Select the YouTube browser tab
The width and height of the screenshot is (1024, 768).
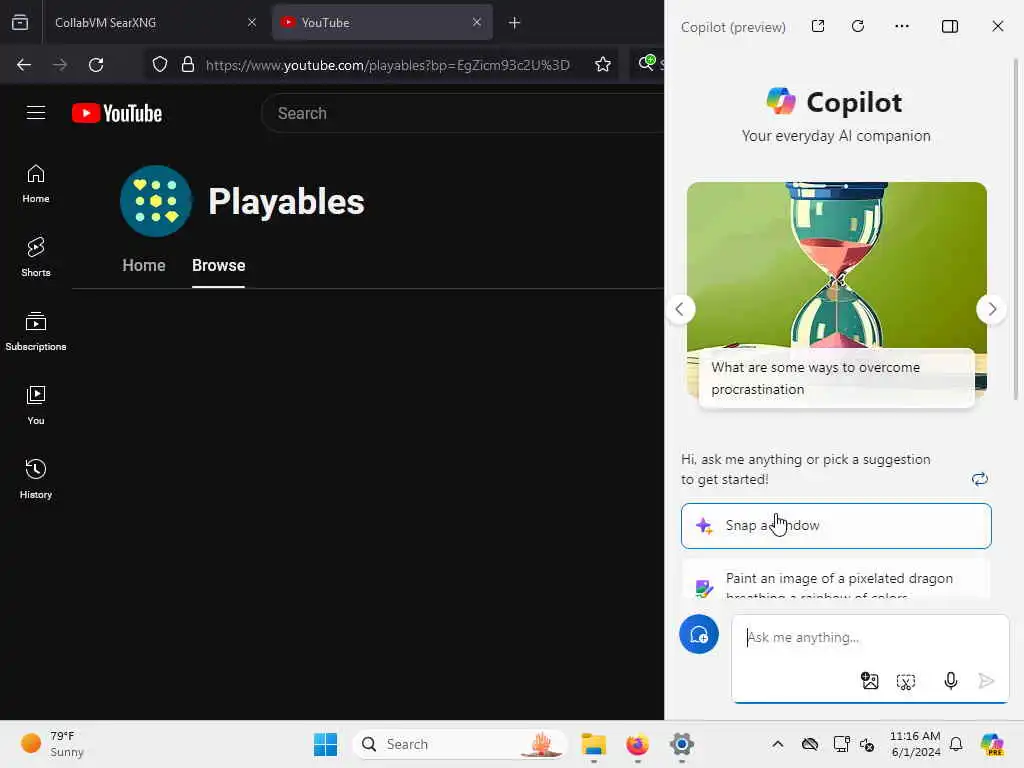click(x=382, y=23)
